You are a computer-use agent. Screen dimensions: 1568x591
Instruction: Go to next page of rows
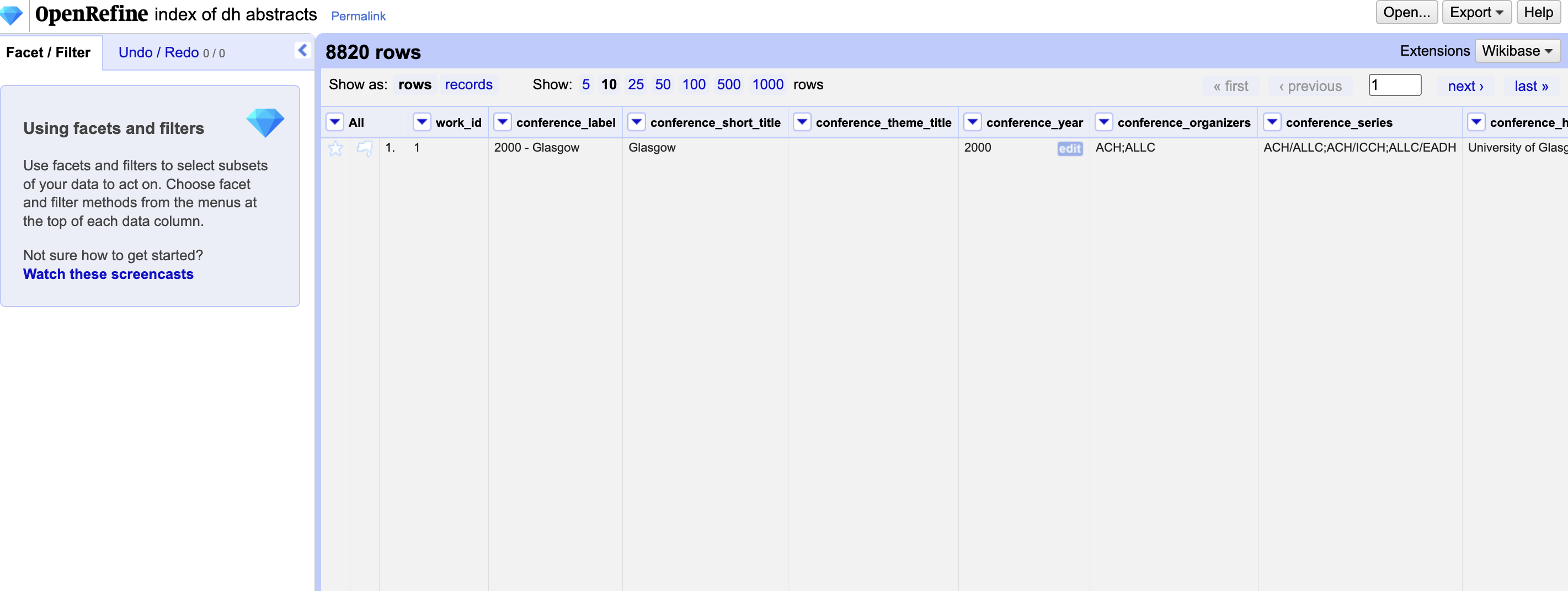1466,86
